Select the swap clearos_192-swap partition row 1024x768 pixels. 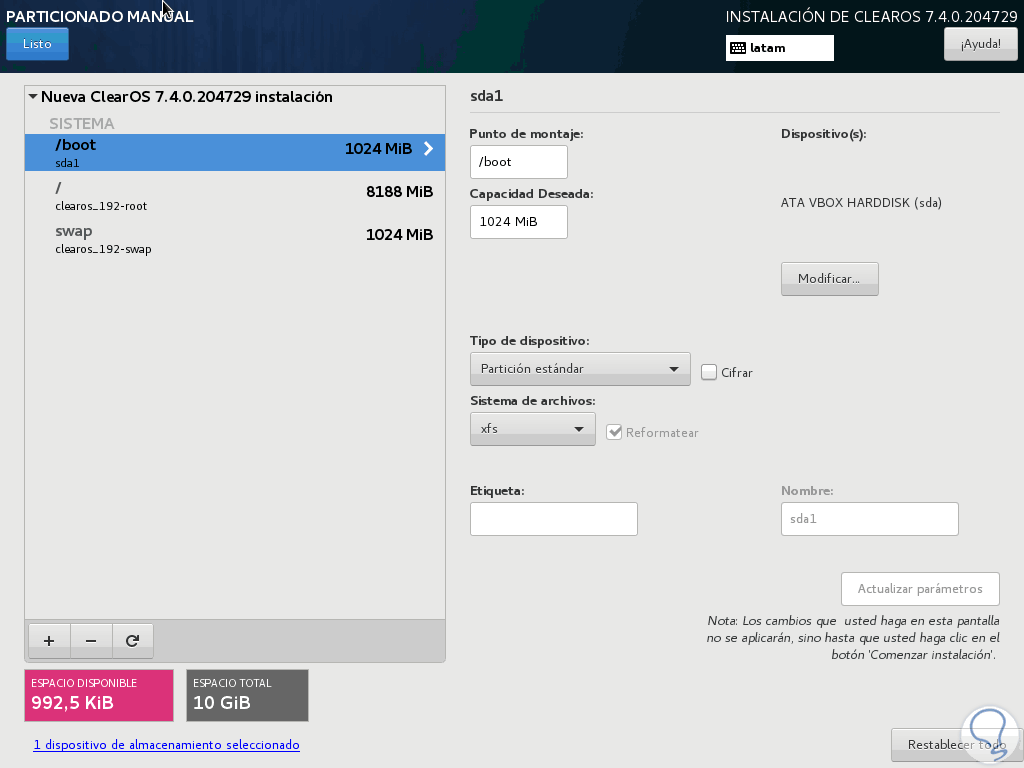coord(235,239)
